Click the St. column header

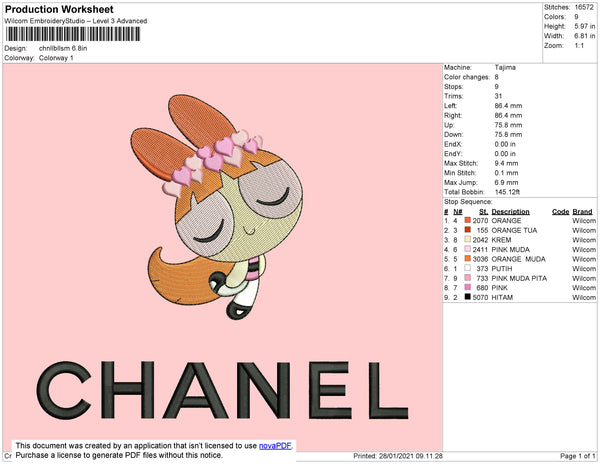[483, 212]
